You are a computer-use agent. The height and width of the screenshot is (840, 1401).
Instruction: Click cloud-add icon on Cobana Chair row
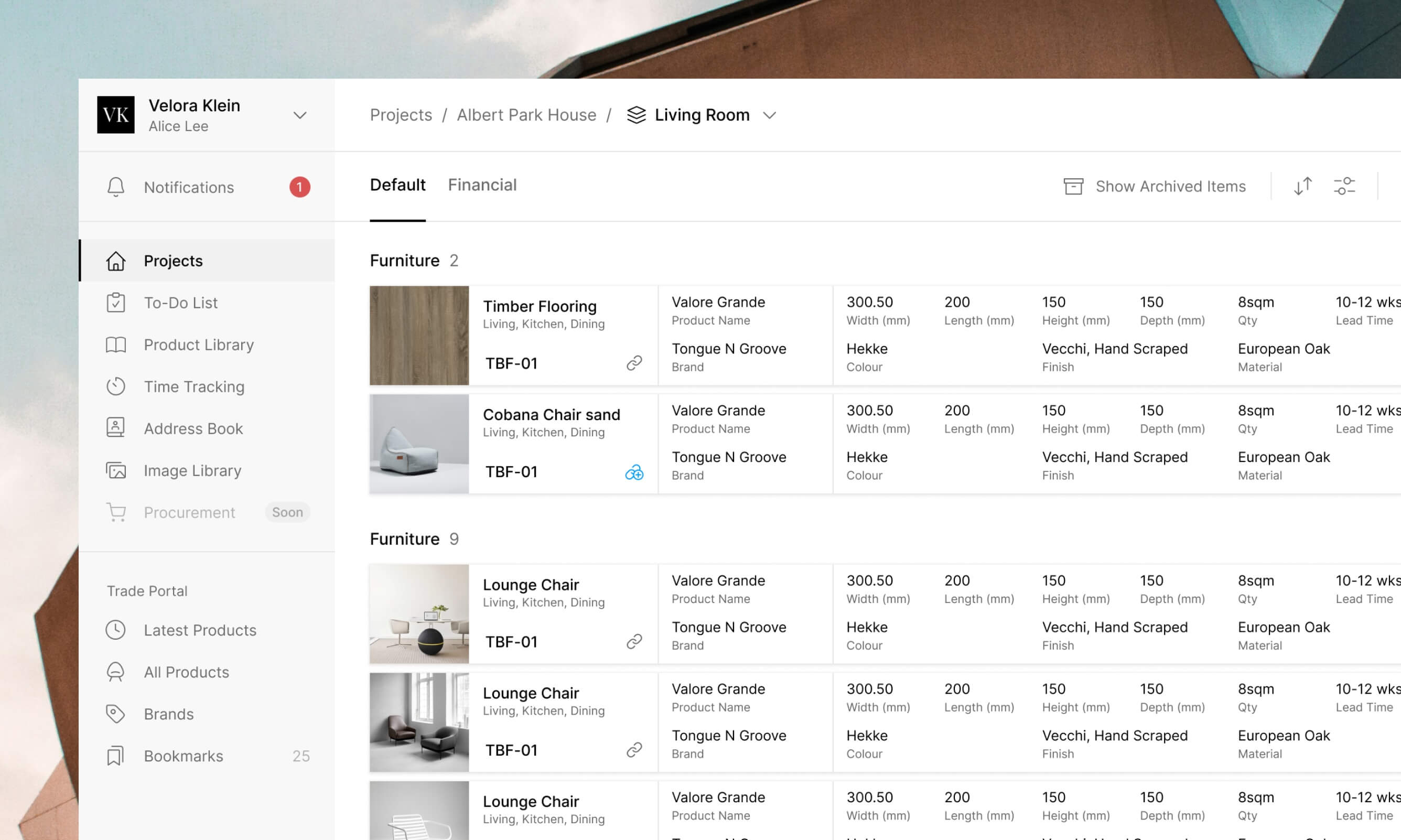(634, 472)
